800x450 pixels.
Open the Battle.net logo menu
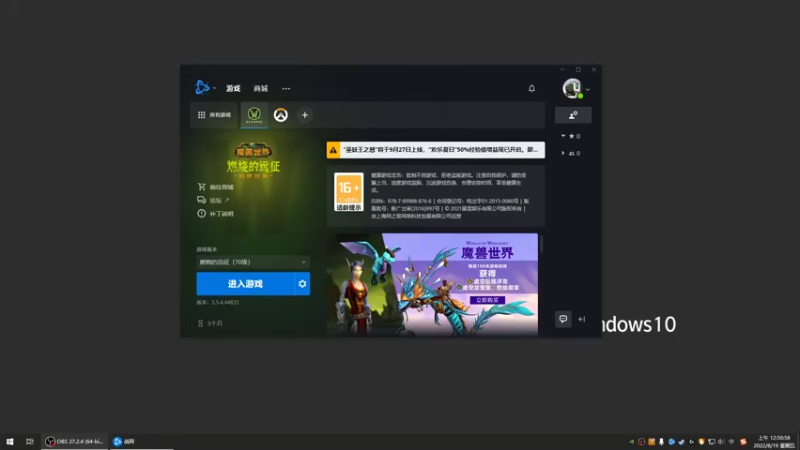pyautogui.click(x=202, y=88)
